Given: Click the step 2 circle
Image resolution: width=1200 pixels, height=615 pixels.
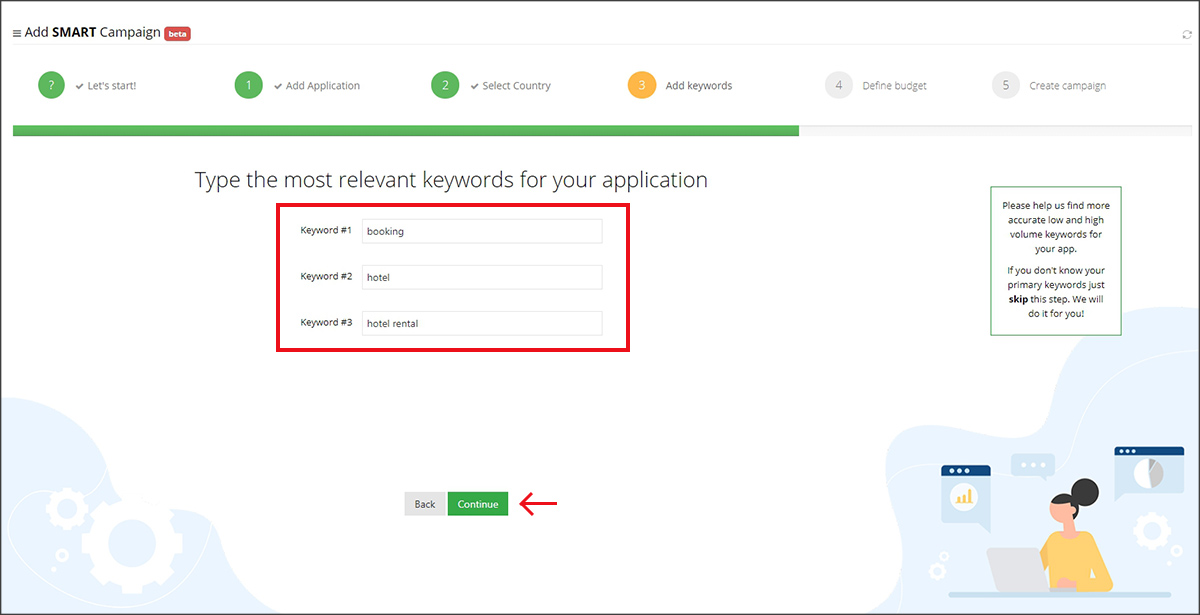Looking at the screenshot, I should click(x=445, y=85).
